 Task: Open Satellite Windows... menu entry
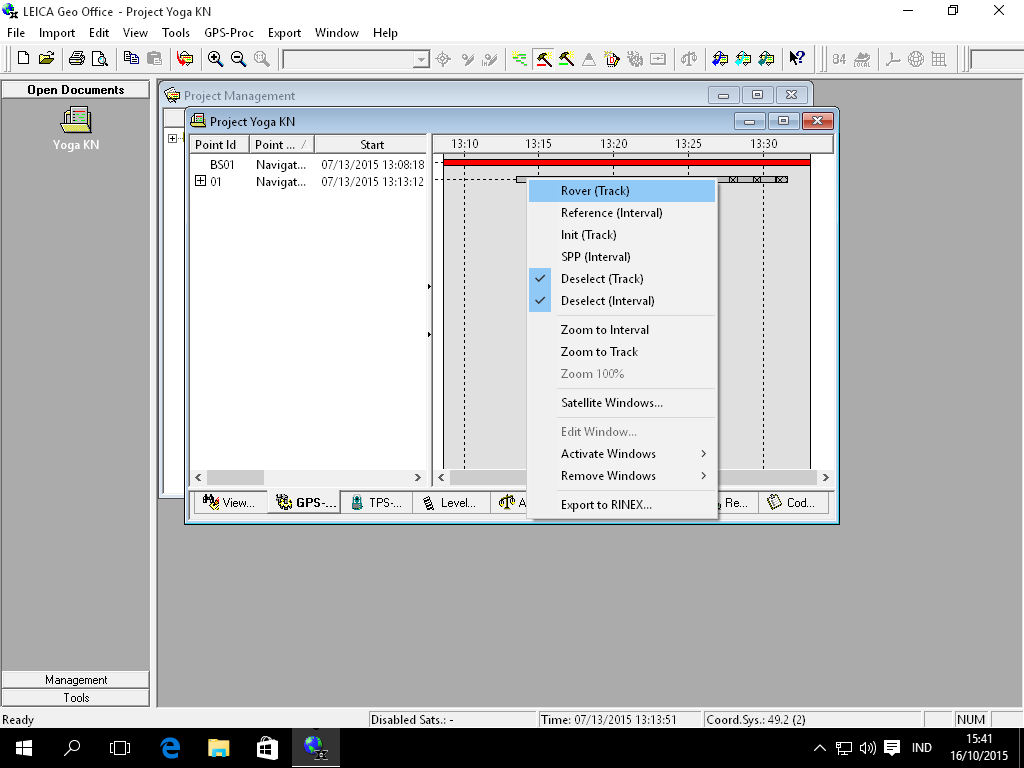[x=622, y=403]
